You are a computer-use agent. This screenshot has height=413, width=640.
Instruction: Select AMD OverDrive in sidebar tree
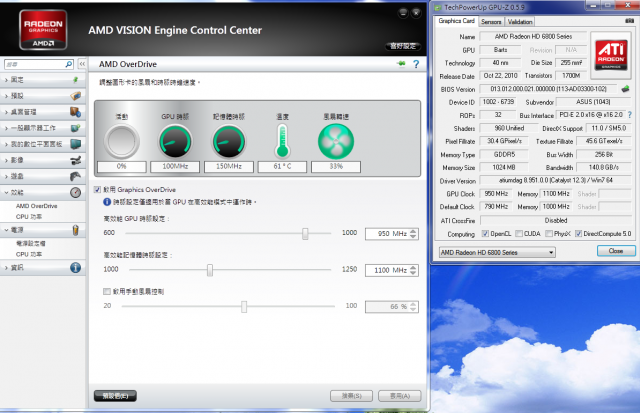[36, 206]
